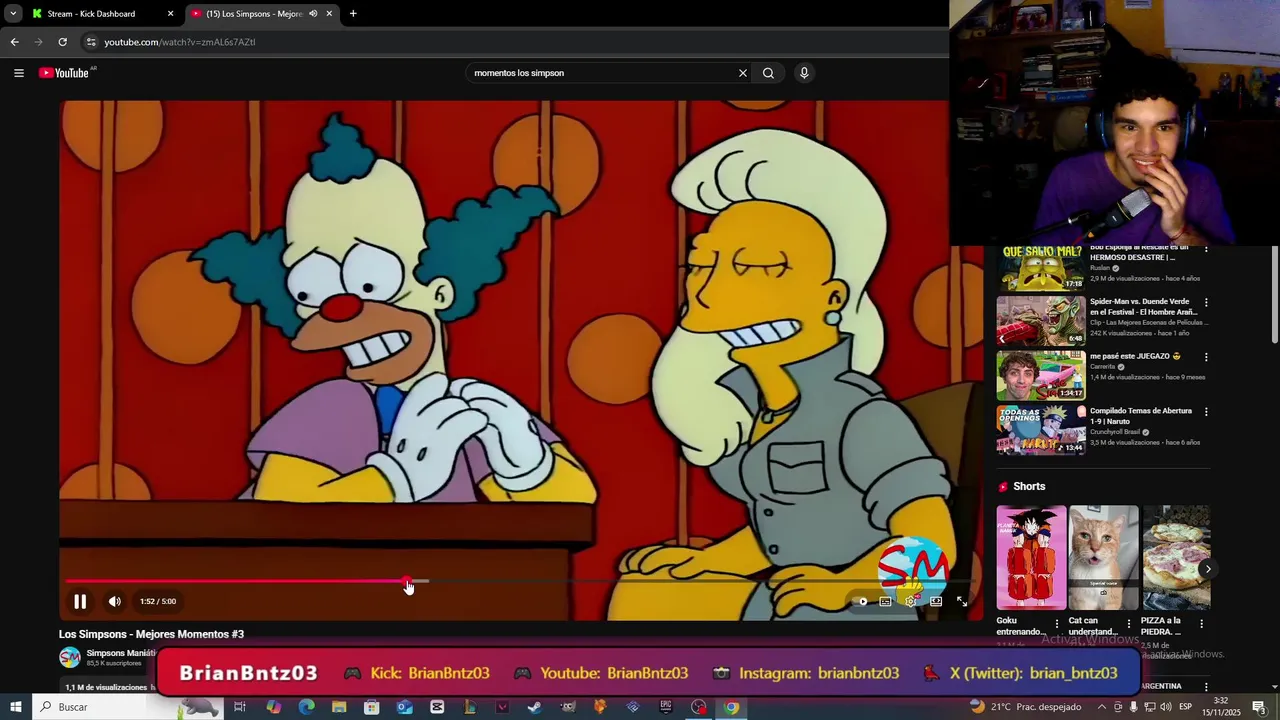1280x720 pixels.
Task: Open options for PIZZA a la PIEDRA short
Action: [x=1202, y=624]
